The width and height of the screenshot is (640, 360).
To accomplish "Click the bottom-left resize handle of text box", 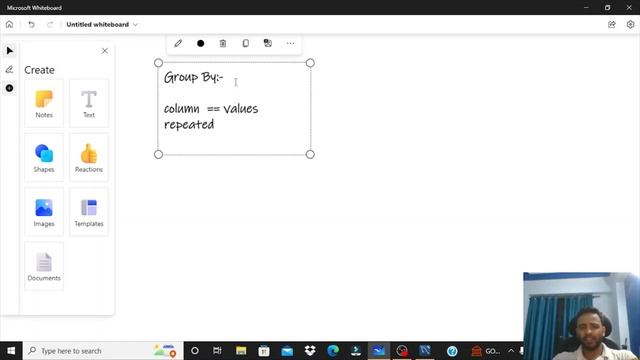I will click(x=158, y=154).
